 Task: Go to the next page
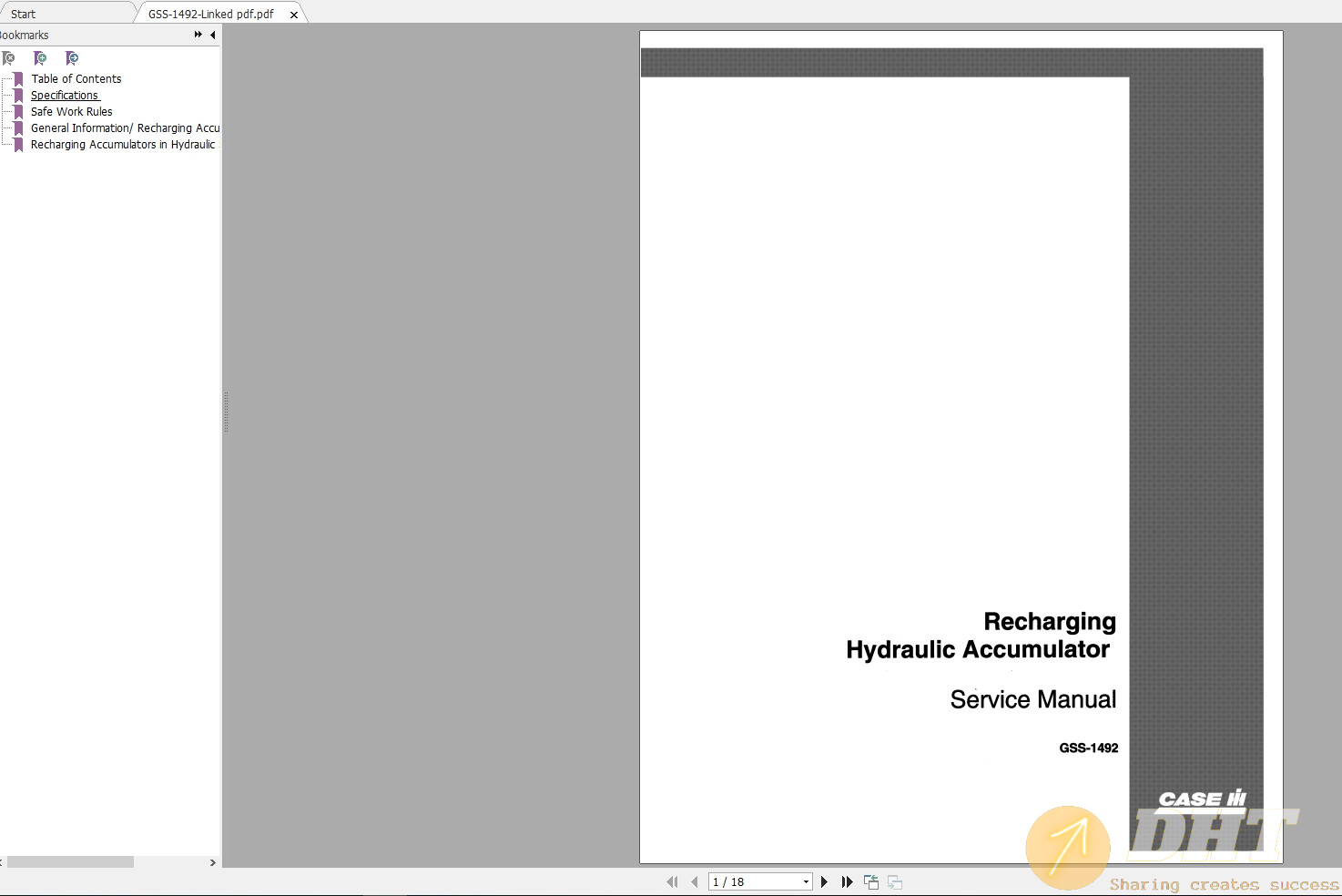click(x=824, y=881)
